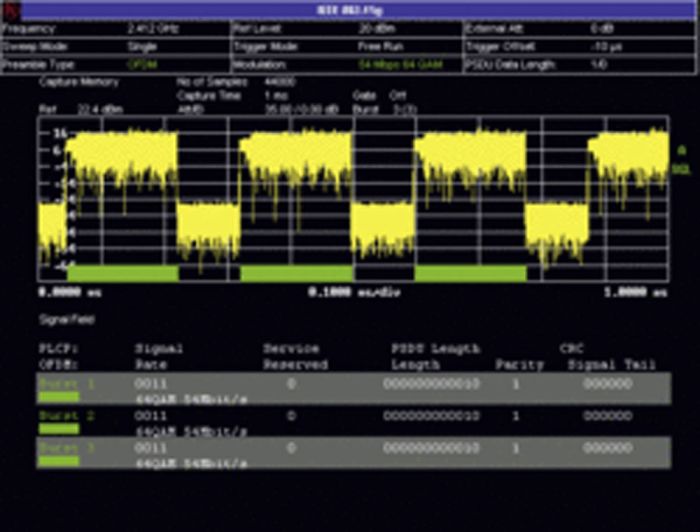
Task: Click the Signal Field heading
Action: click(67, 320)
